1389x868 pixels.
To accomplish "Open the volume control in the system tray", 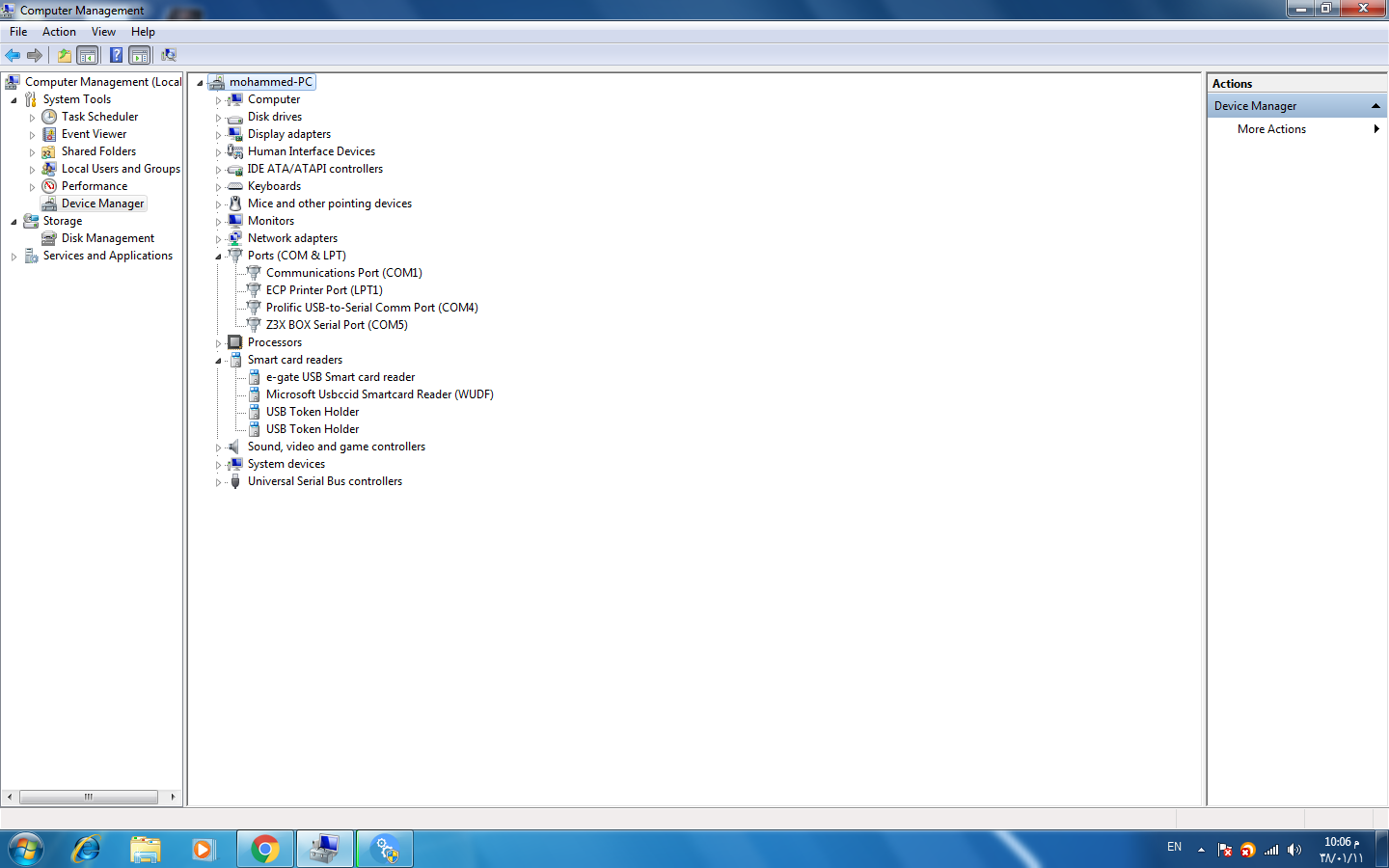I will tap(1294, 850).
